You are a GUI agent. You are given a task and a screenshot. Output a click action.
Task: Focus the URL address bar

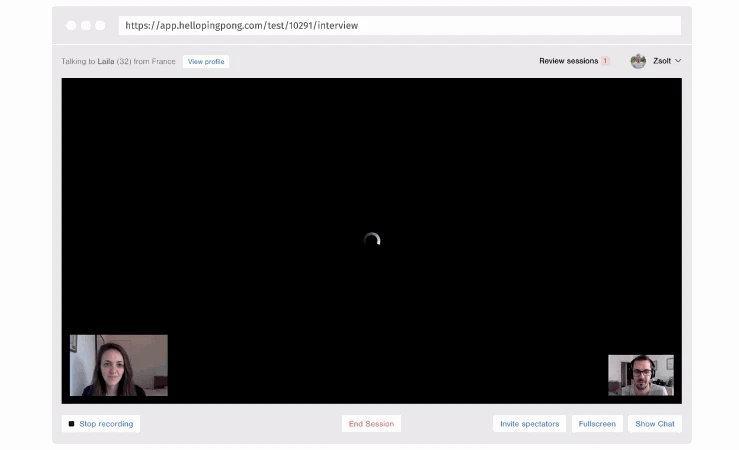click(x=400, y=25)
